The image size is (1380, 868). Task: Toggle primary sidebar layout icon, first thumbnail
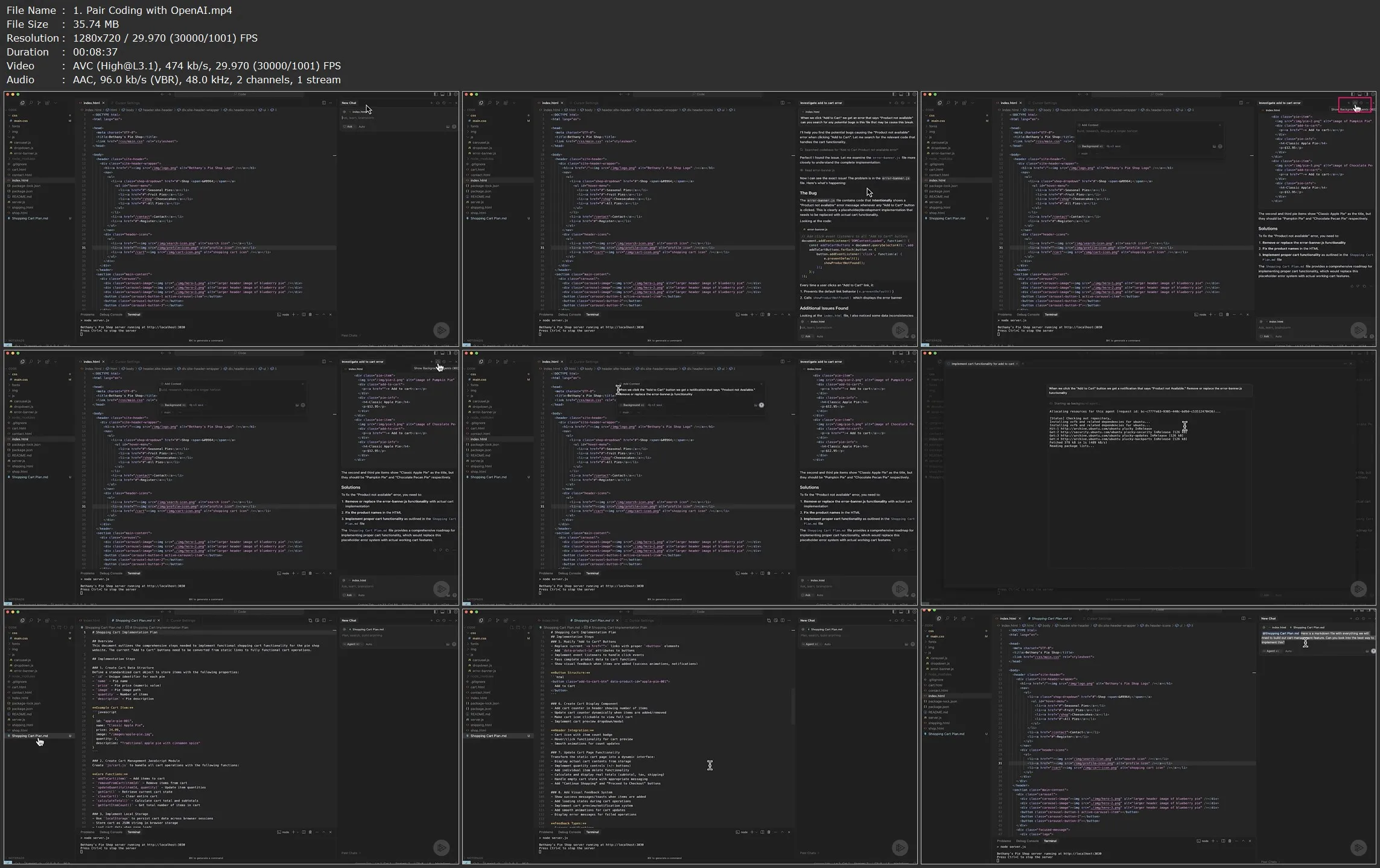point(436,94)
